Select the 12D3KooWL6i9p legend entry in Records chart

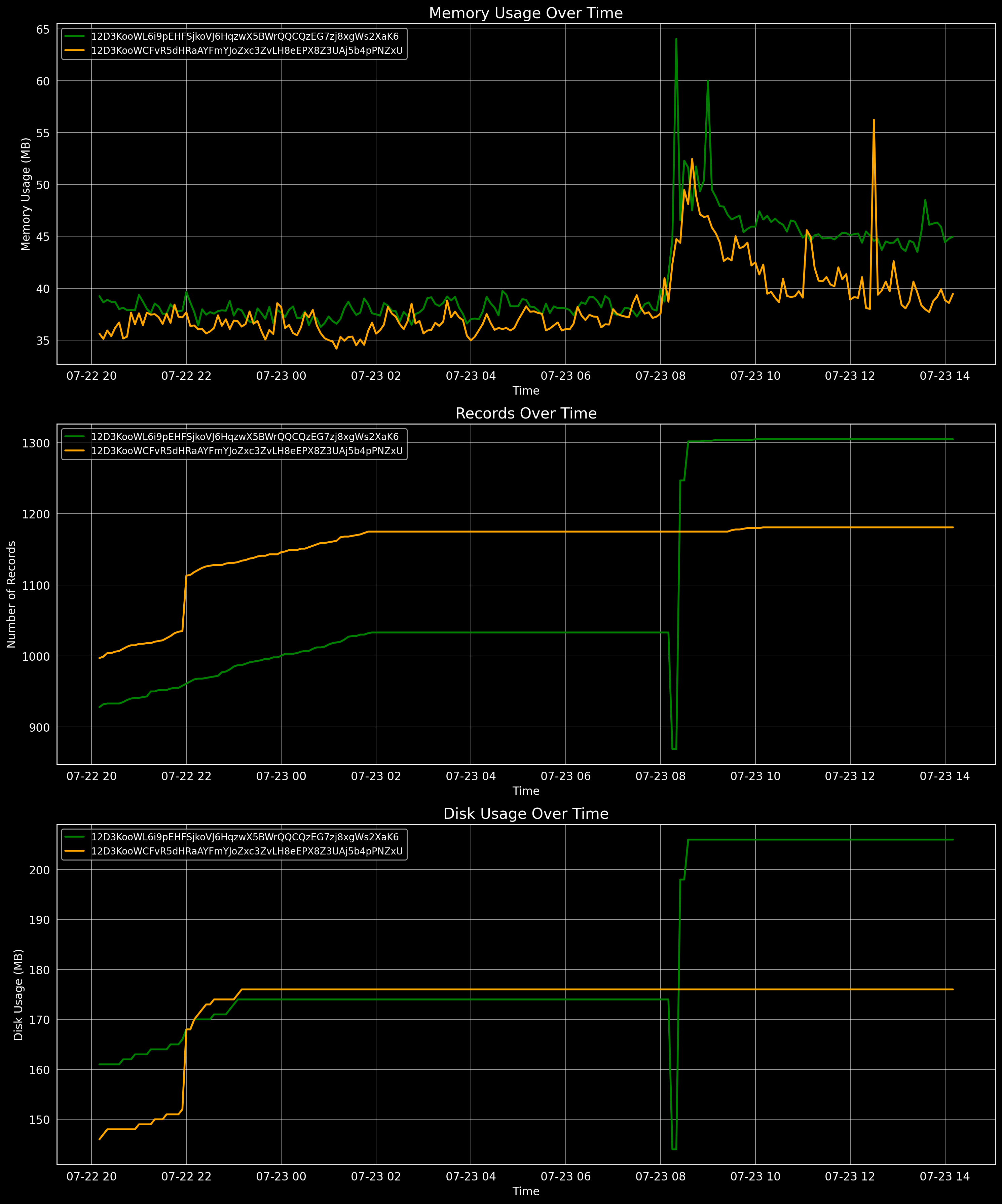tap(245, 436)
